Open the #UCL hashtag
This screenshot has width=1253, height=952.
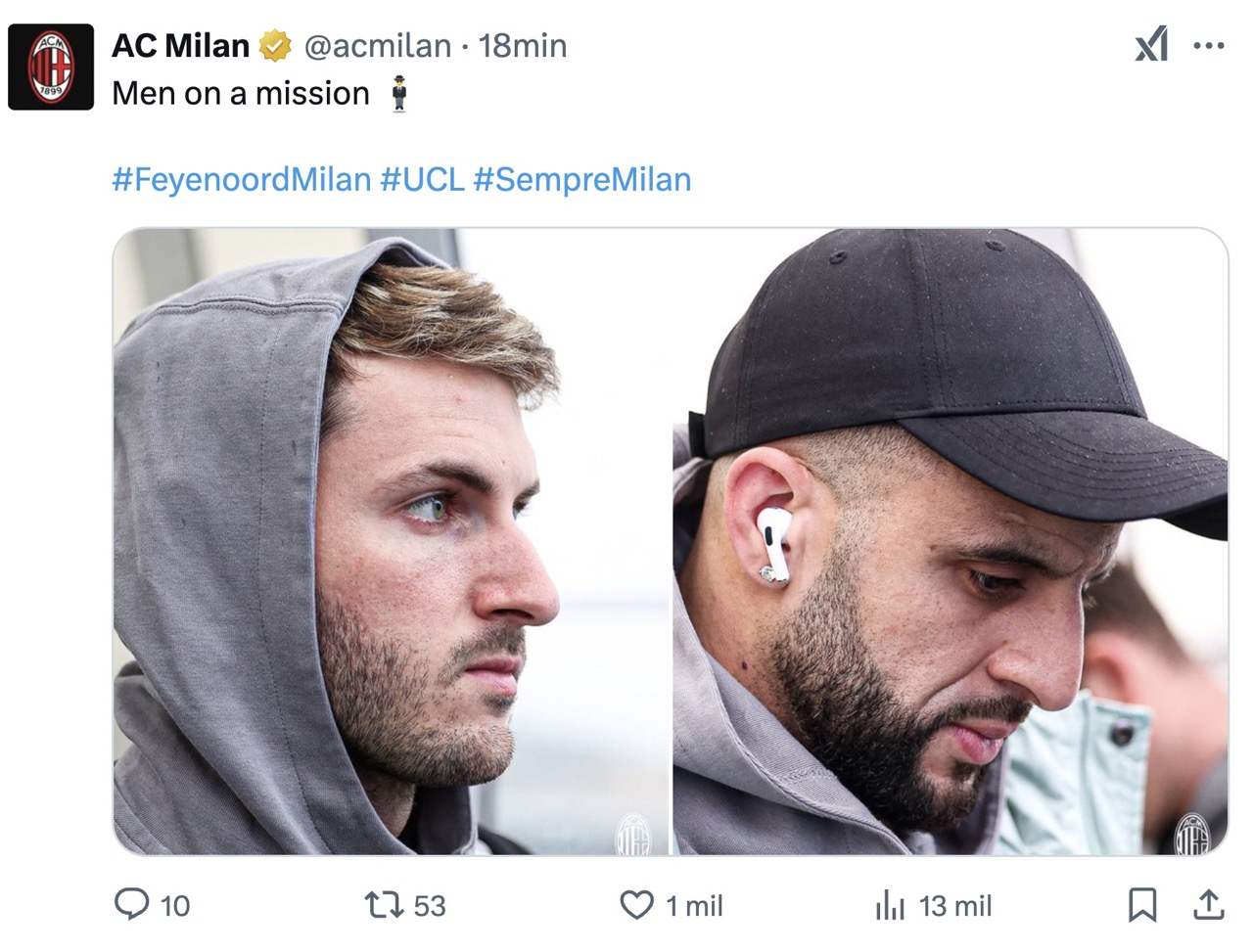click(422, 180)
